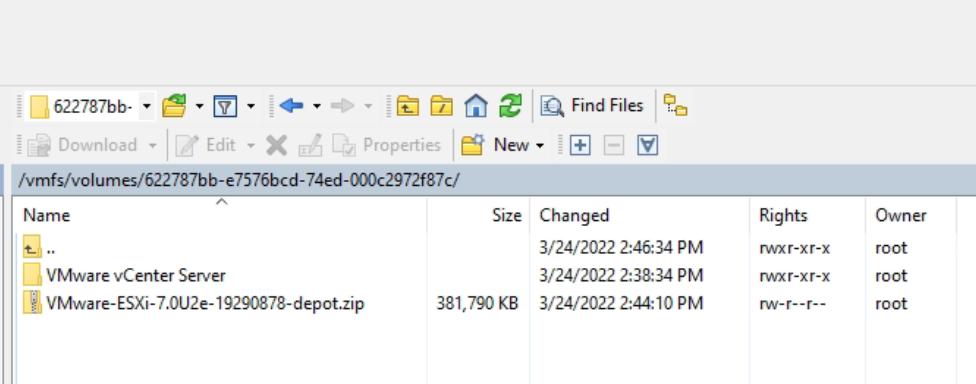
Task: Click the root owner of the zip file
Action: pyautogui.click(x=891, y=304)
